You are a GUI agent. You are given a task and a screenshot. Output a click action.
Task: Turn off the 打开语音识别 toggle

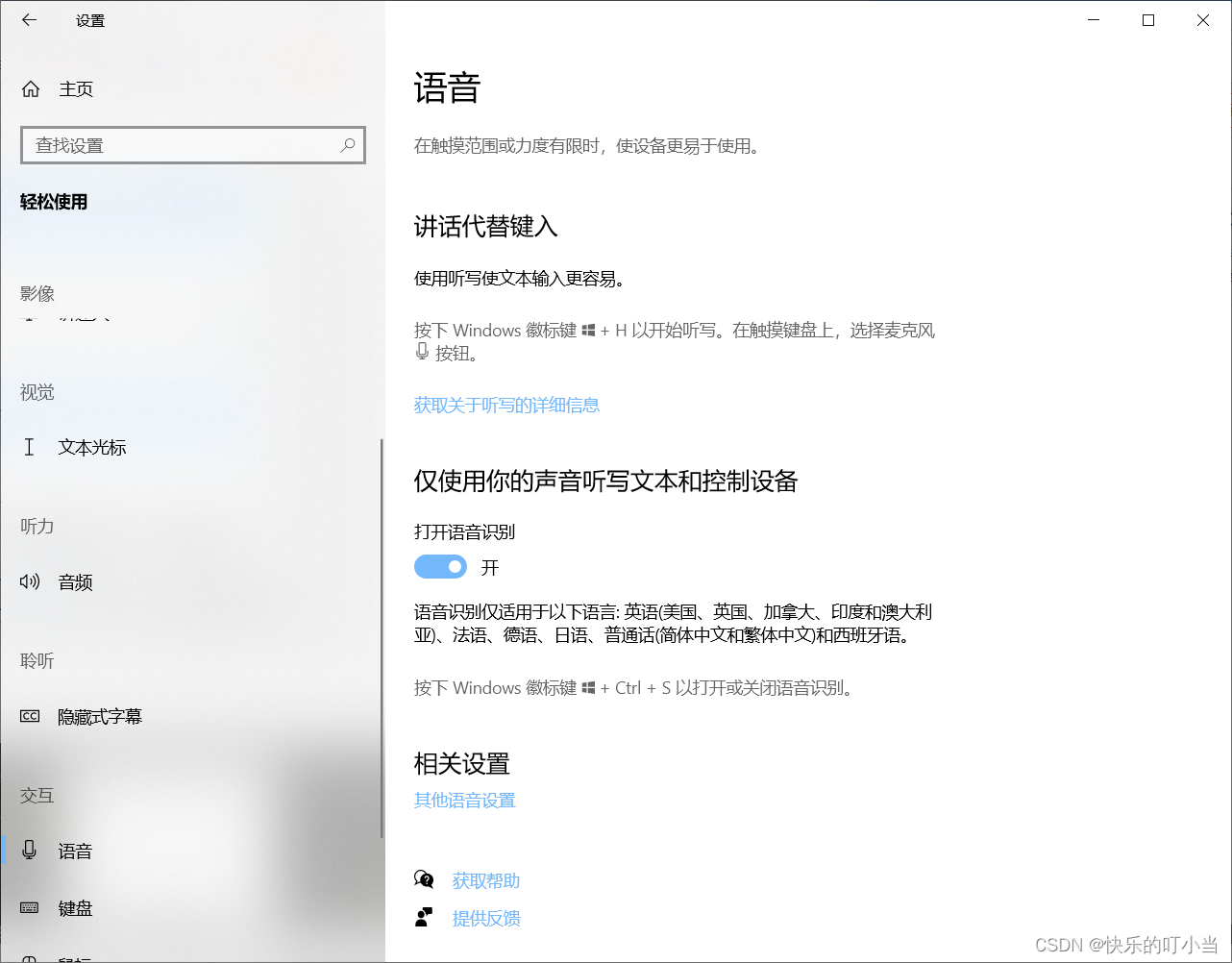(440, 567)
